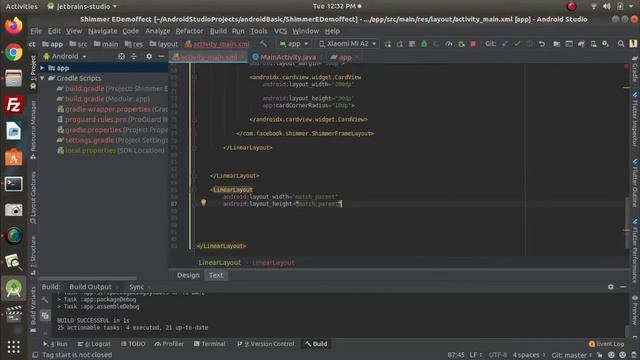Viewport: 640px width, 360px height.
Task: Open FileZilla from the dock
Action: (13, 105)
